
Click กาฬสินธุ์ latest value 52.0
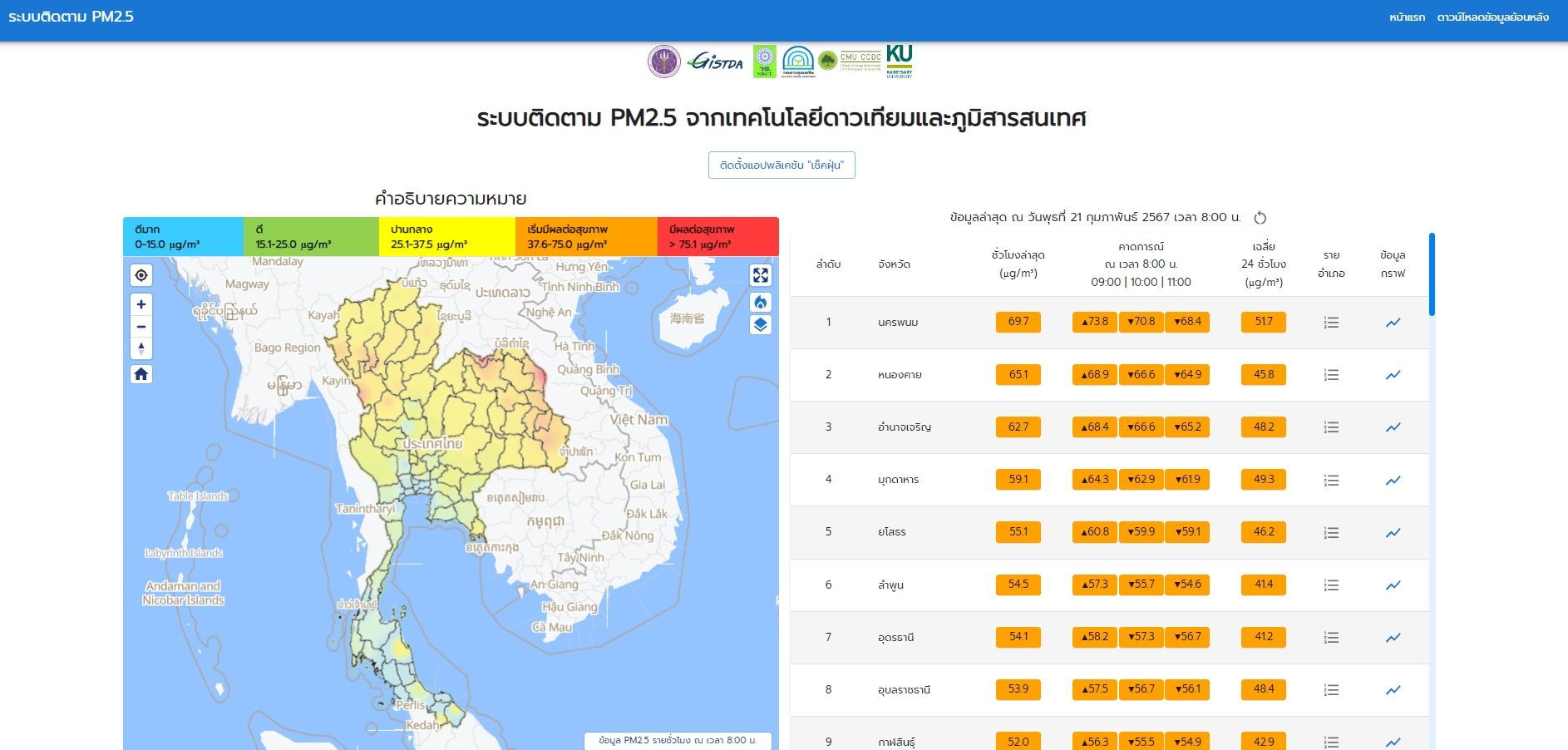pos(1018,741)
